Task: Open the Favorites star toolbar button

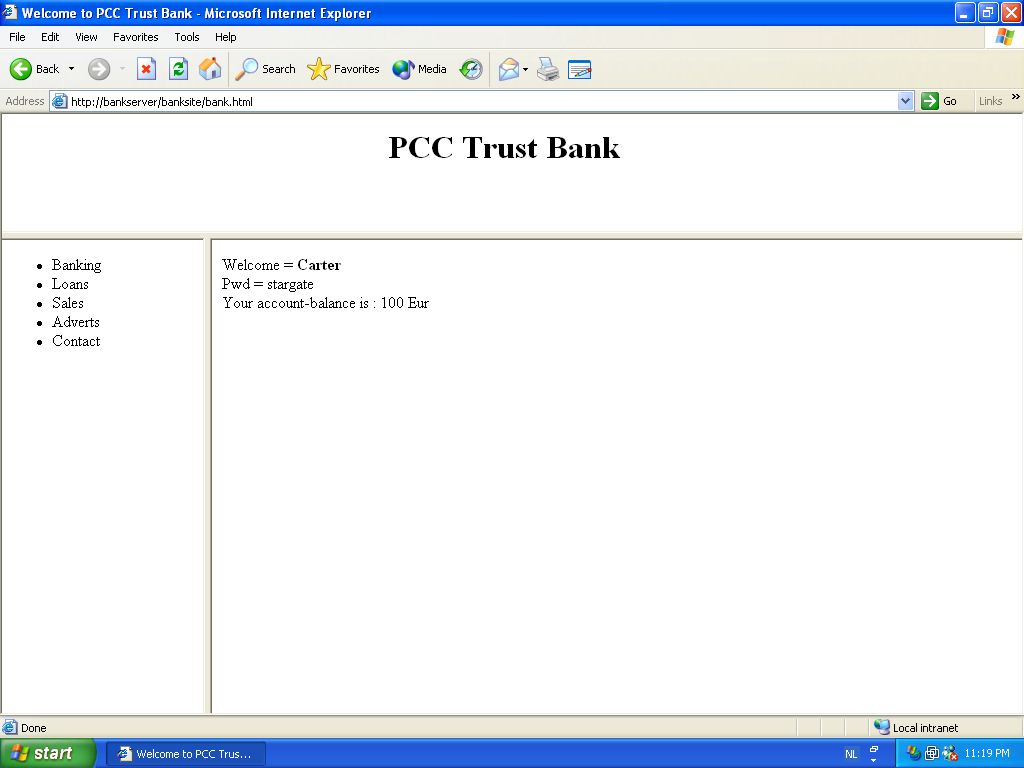Action: click(x=343, y=69)
